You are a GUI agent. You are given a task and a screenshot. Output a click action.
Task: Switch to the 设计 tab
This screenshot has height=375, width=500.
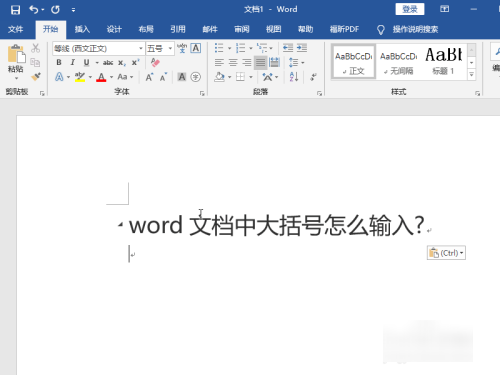114,29
